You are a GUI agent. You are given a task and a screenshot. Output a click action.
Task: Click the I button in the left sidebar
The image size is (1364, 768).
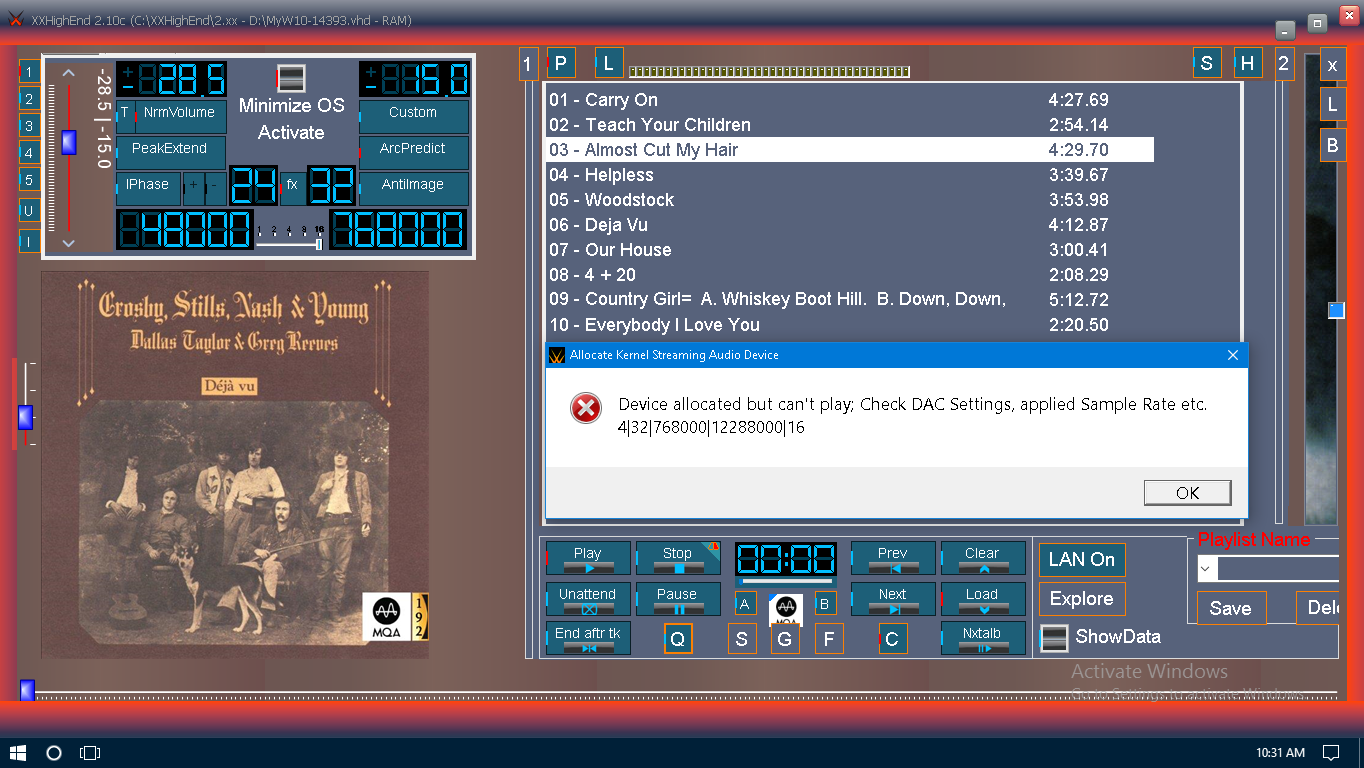pos(30,241)
